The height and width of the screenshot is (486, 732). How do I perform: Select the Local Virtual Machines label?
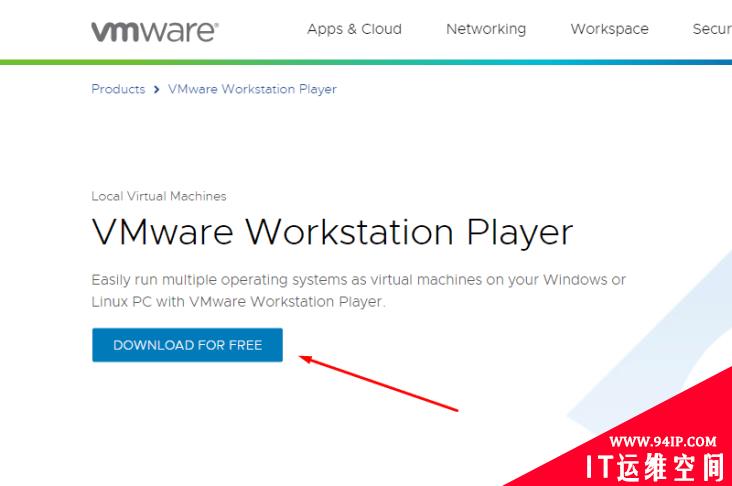[x=159, y=196]
